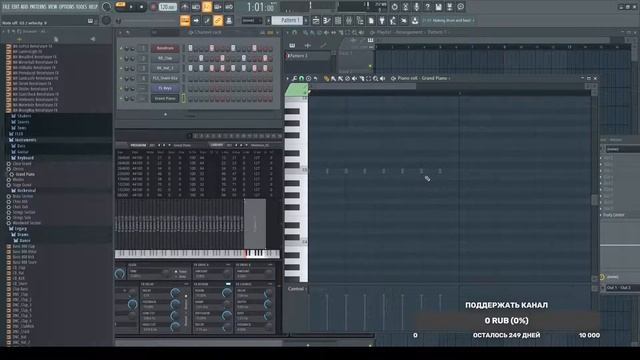Click the transport play button
640x360 pixels.
point(131,7)
